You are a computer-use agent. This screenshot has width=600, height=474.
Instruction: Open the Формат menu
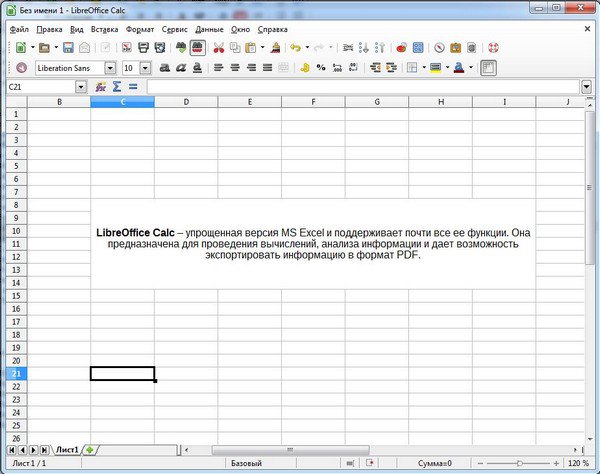pyautogui.click(x=140, y=30)
